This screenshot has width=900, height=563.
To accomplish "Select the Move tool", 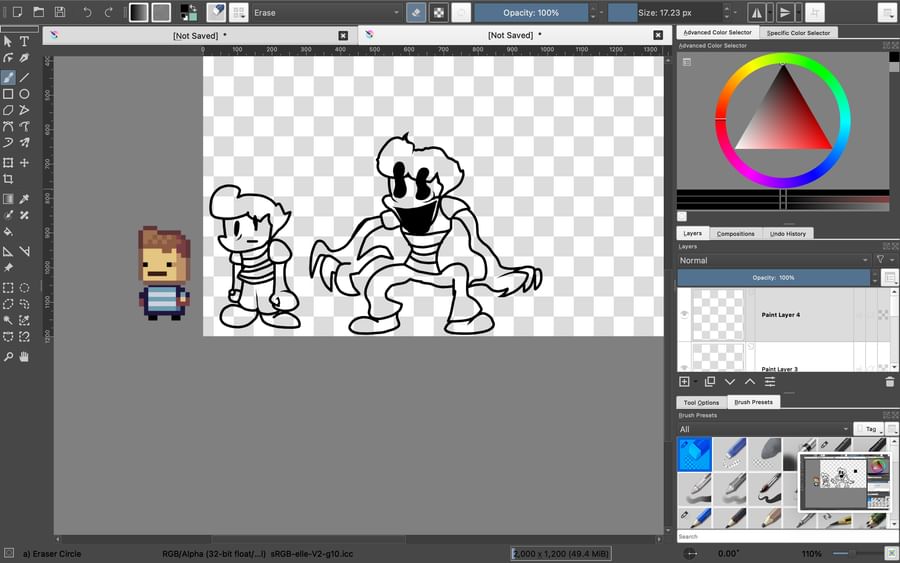I will coord(24,163).
